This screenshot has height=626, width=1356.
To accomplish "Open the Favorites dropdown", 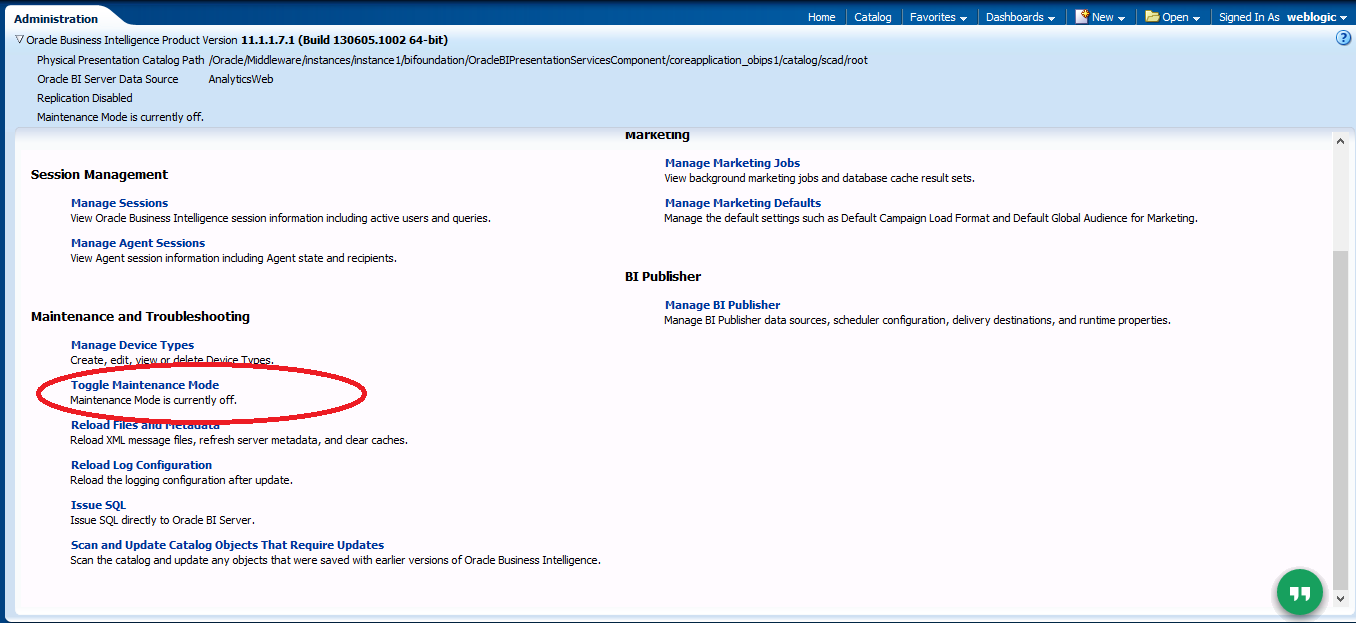I will click(938, 17).
